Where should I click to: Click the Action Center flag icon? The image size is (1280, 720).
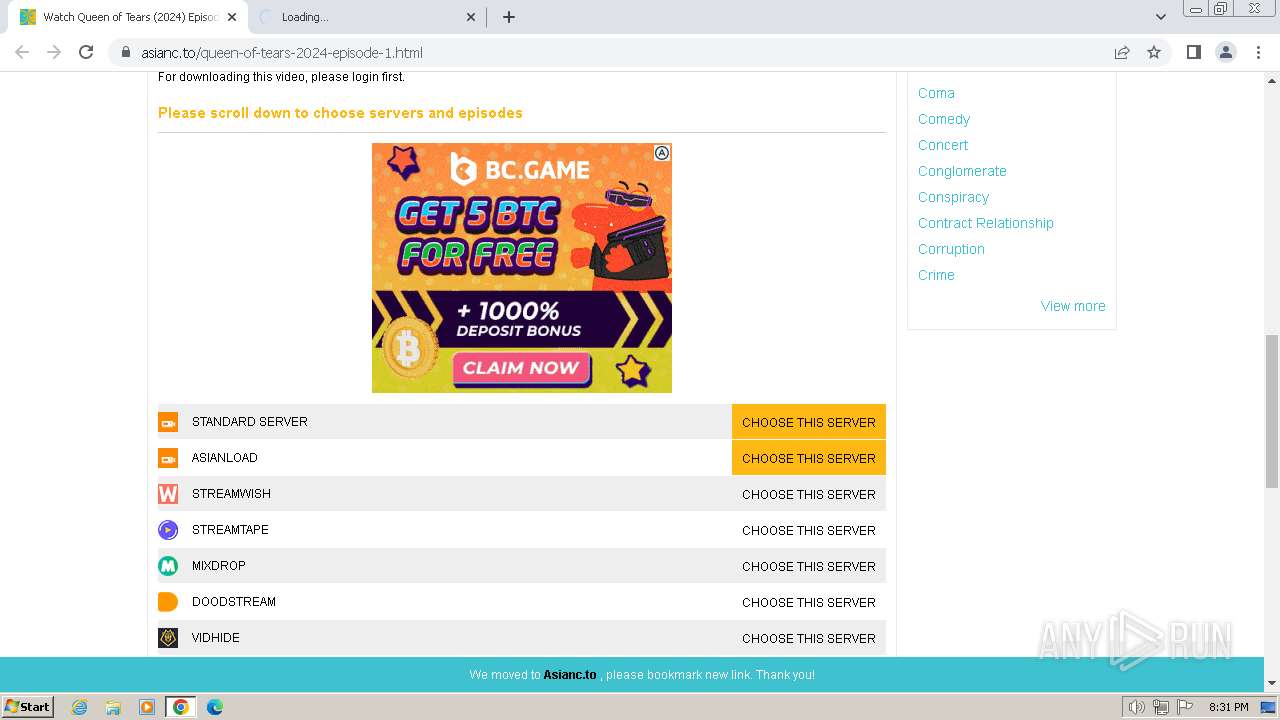click(x=1185, y=707)
